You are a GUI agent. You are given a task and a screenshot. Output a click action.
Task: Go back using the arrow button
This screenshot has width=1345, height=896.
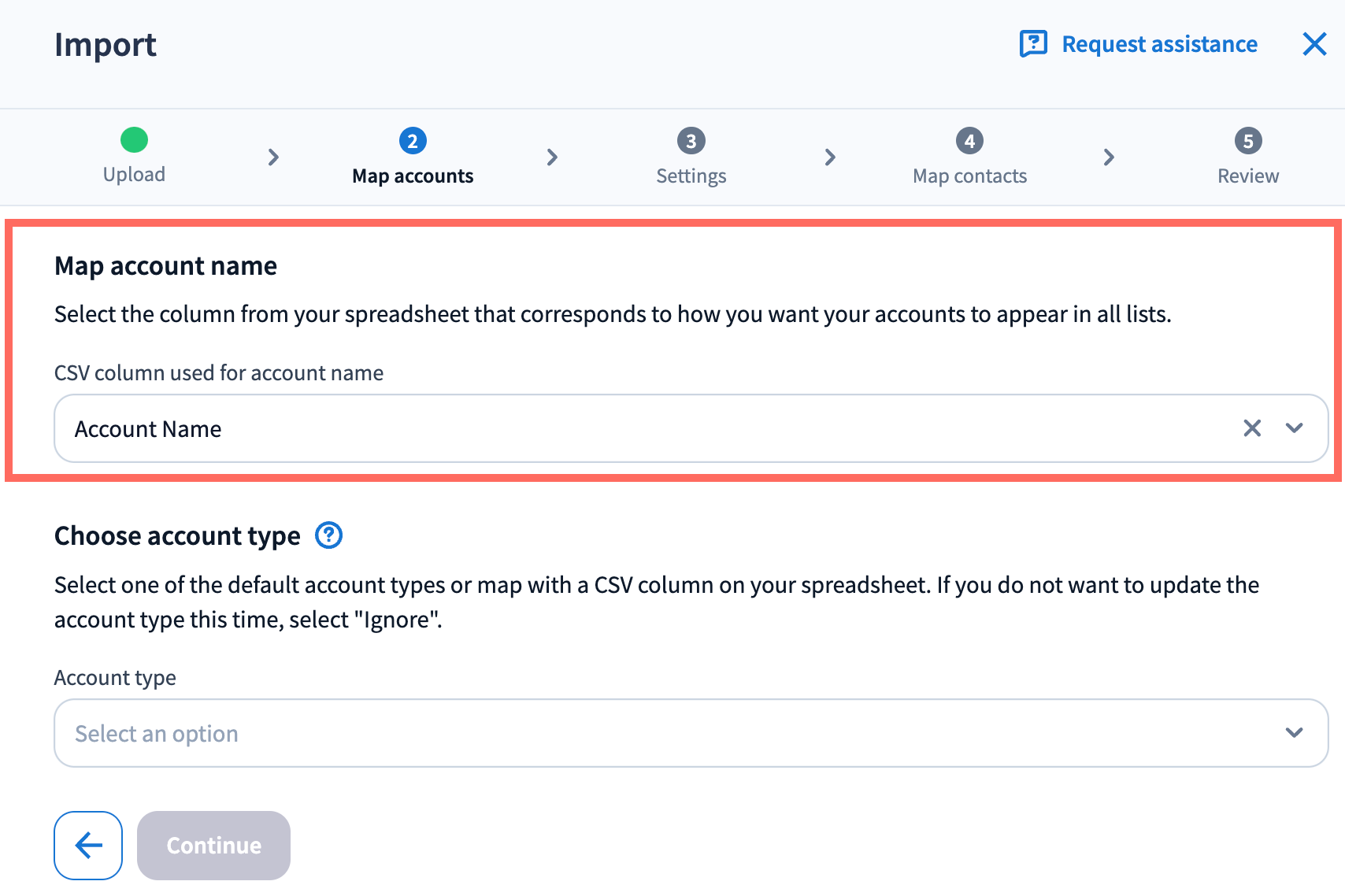pyautogui.click(x=88, y=845)
